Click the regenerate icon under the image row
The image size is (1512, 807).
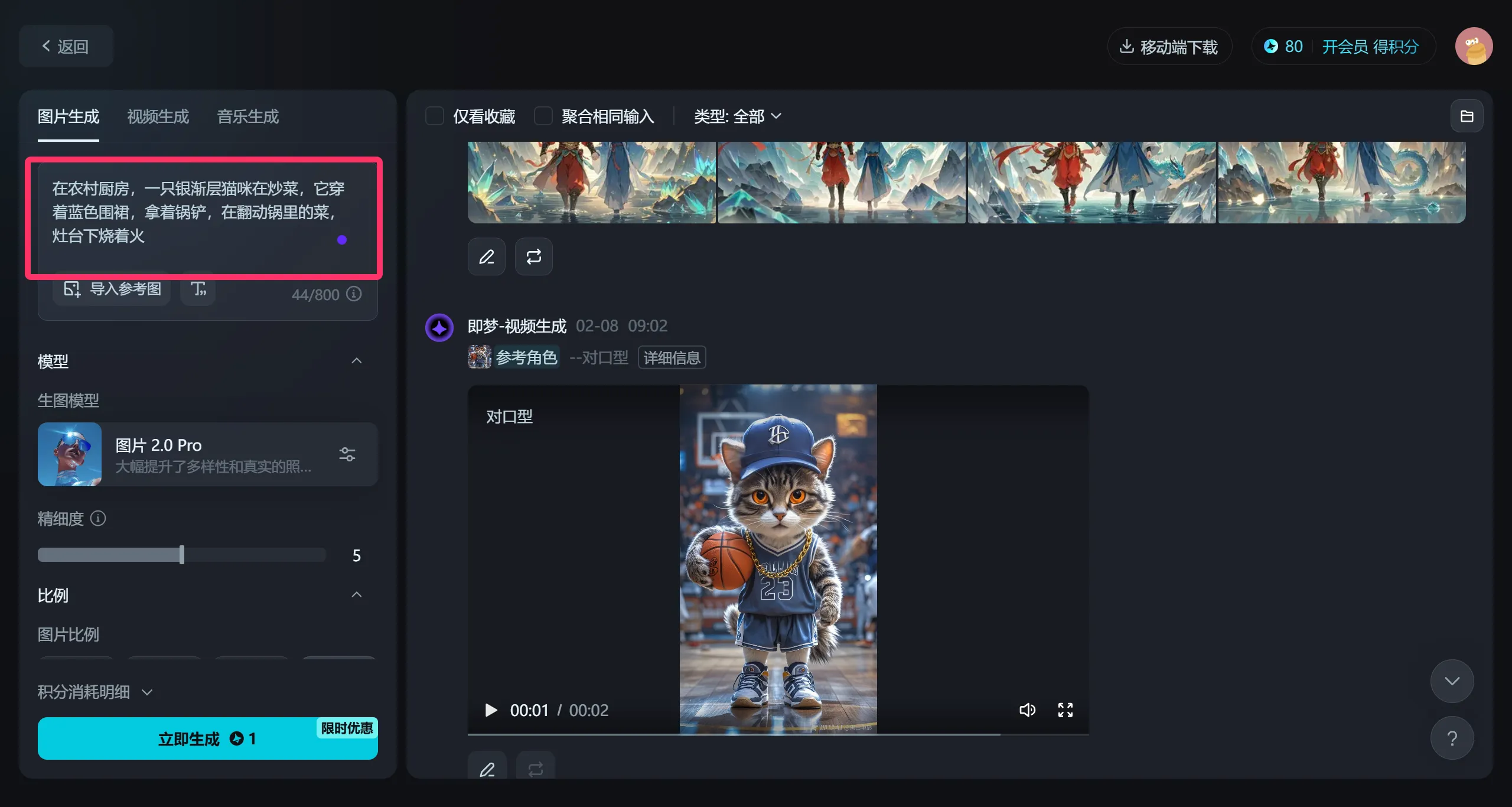pyautogui.click(x=533, y=257)
